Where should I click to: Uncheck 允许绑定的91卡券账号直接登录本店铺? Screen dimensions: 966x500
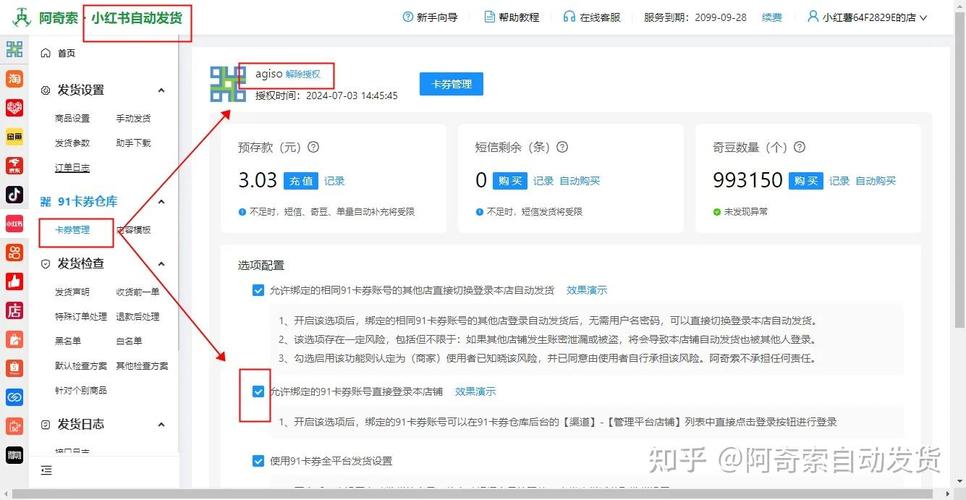click(258, 391)
